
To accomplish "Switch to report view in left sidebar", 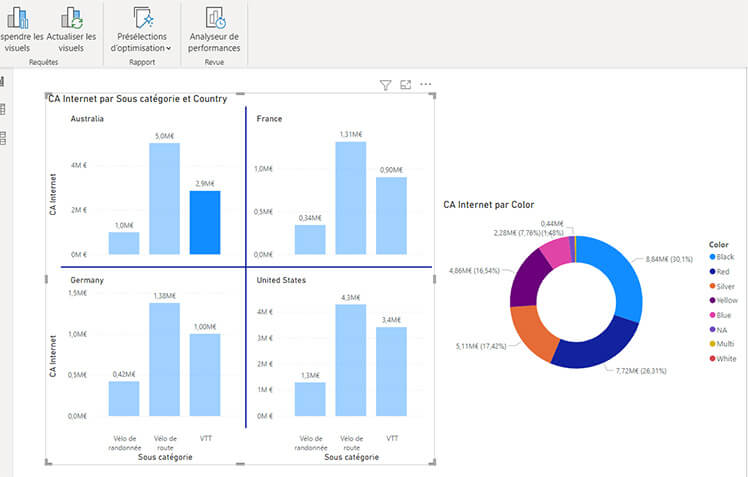I will (2, 81).
